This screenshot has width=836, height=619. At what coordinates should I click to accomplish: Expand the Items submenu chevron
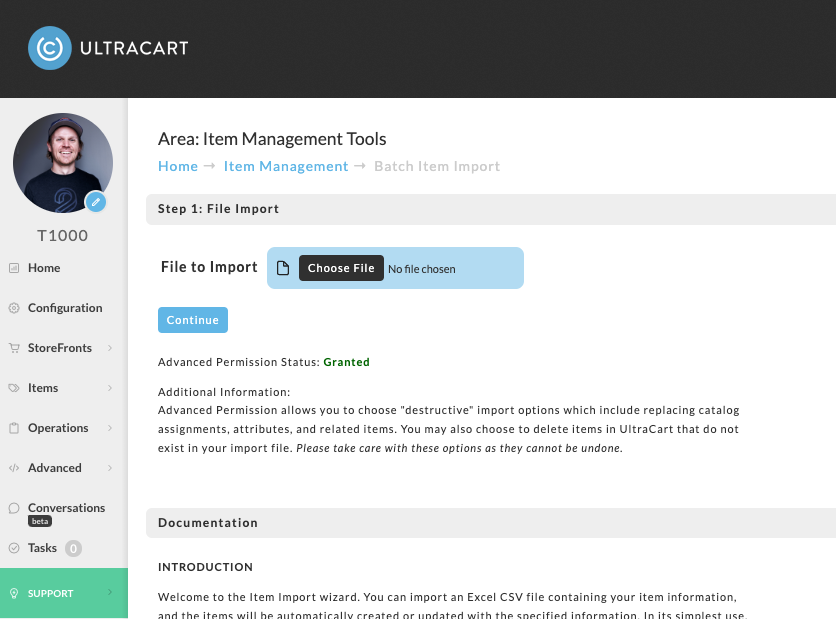pos(110,388)
